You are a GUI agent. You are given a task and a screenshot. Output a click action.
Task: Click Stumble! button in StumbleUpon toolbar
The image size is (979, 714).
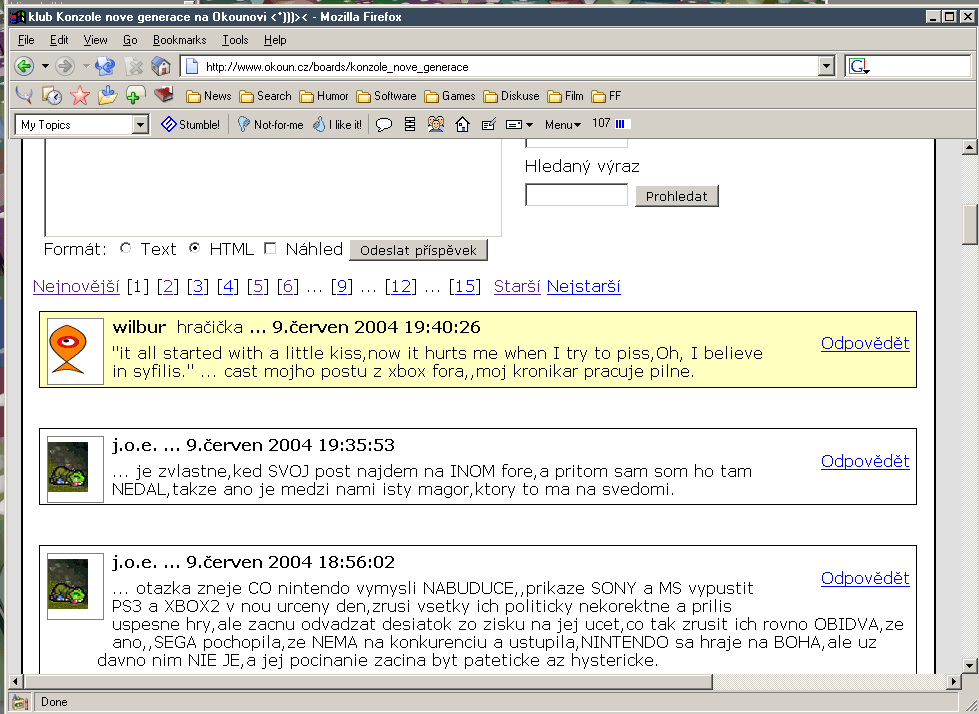point(190,124)
